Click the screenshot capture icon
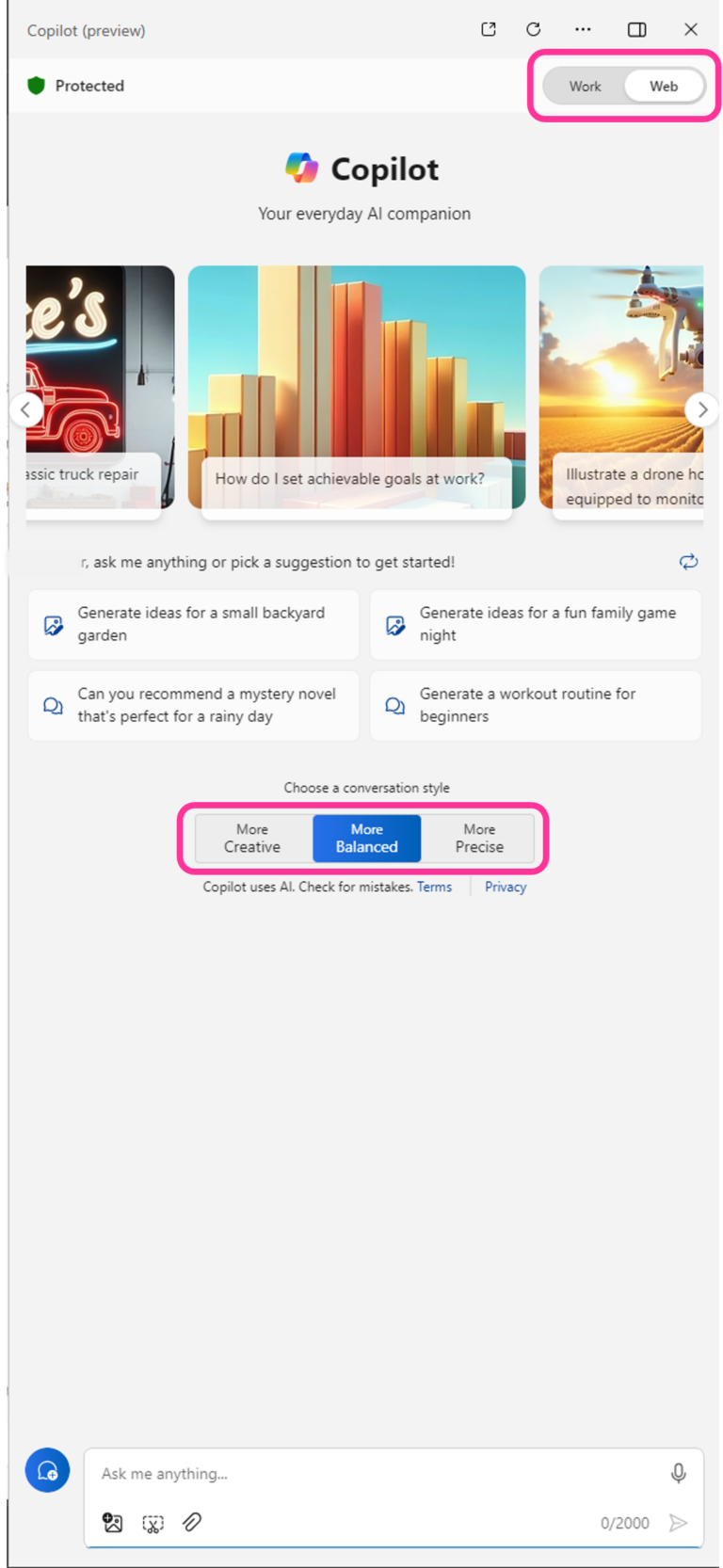The height and width of the screenshot is (1568, 723). (x=153, y=1523)
